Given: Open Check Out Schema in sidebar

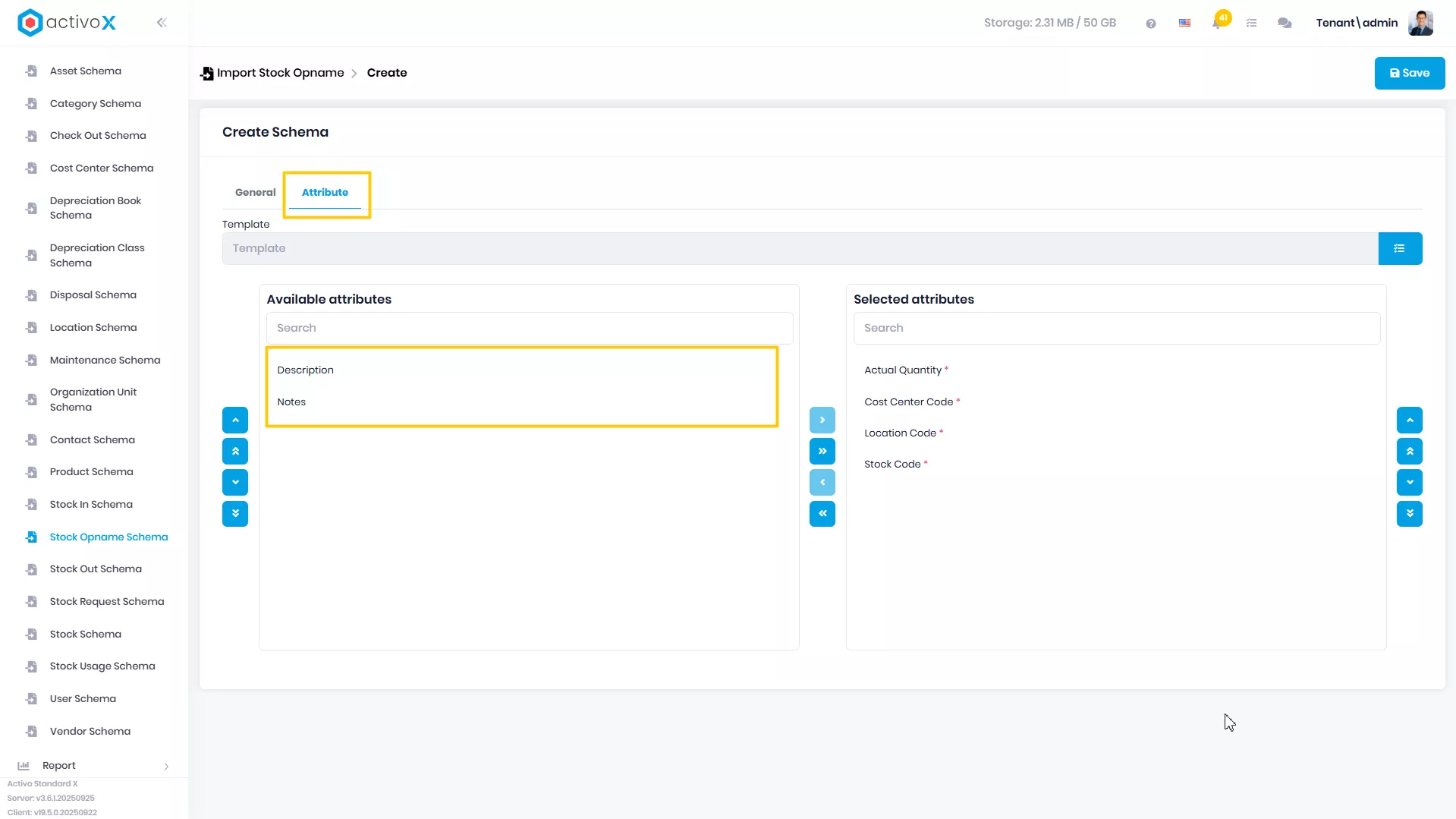Looking at the screenshot, I should pos(98,136).
